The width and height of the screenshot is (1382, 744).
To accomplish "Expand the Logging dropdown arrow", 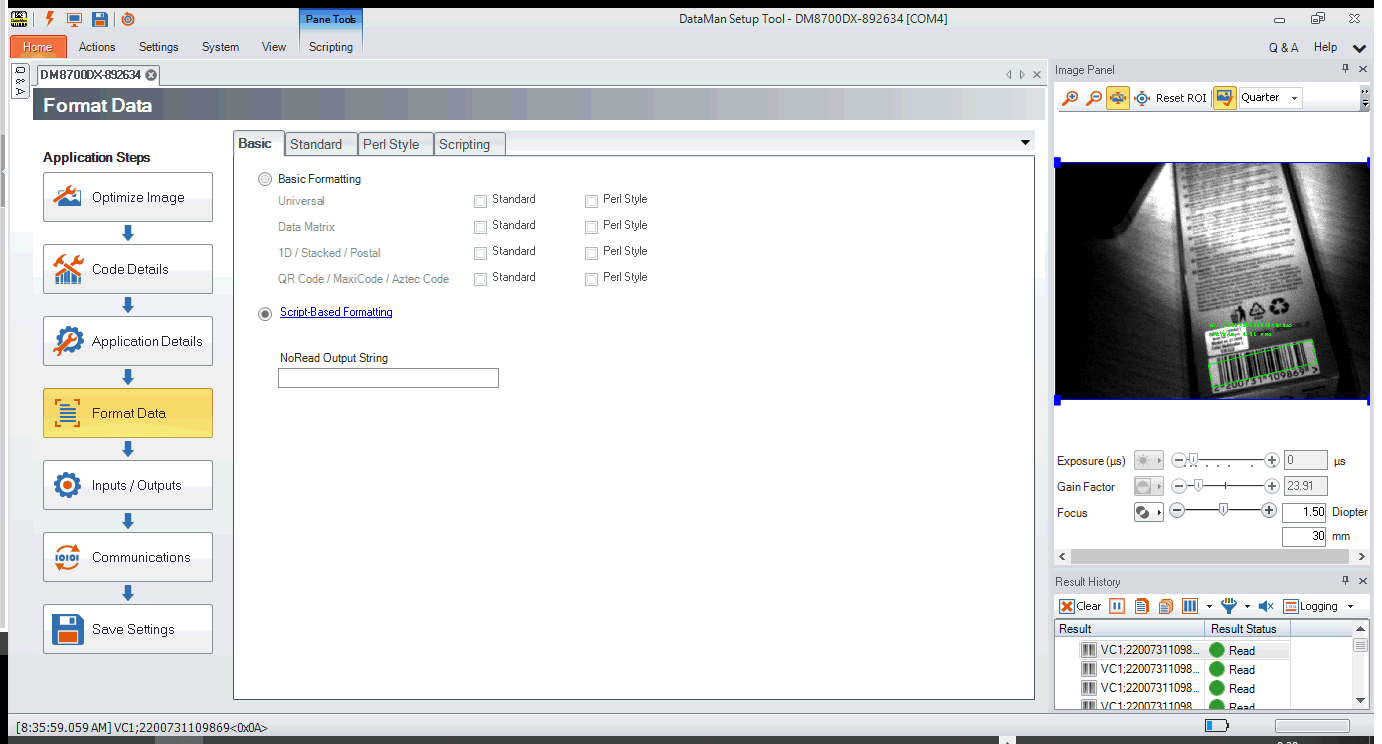I will 1350,606.
